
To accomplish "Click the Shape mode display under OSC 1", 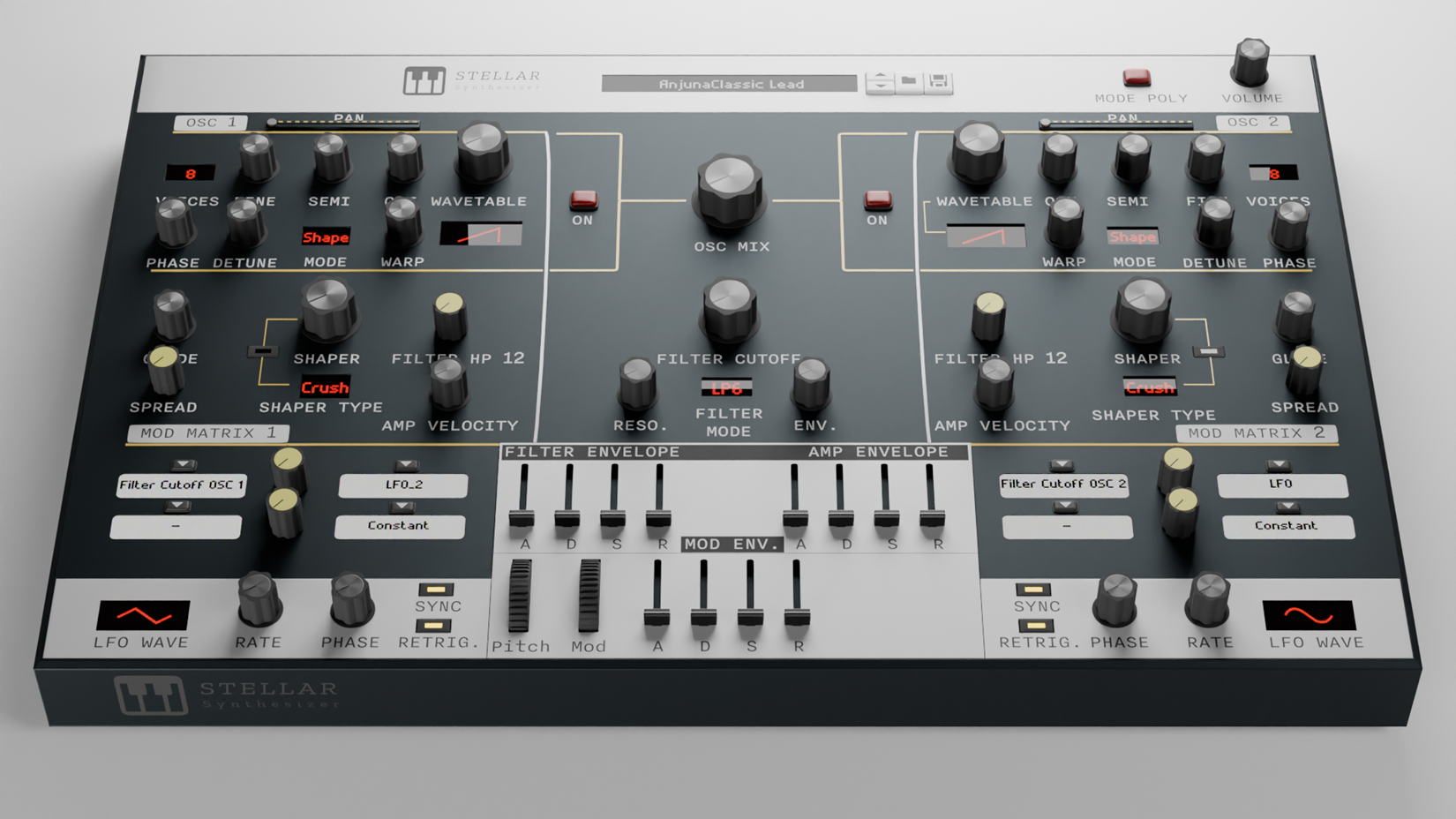I will 326,237.
